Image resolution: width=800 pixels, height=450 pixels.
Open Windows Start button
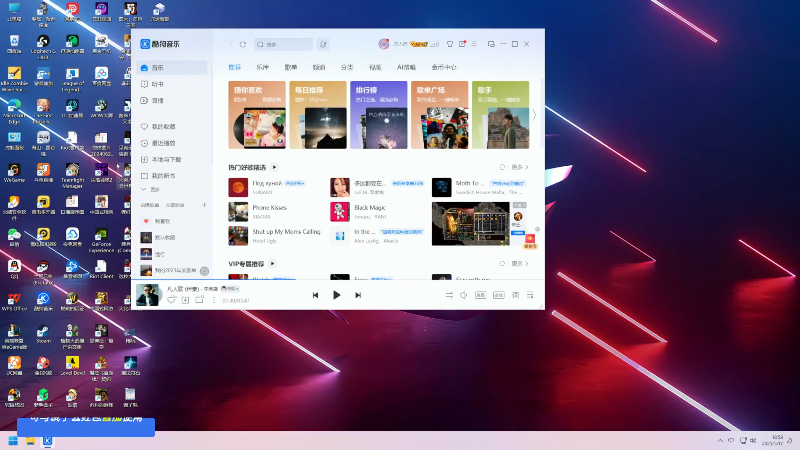pyautogui.click(x=13, y=441)
